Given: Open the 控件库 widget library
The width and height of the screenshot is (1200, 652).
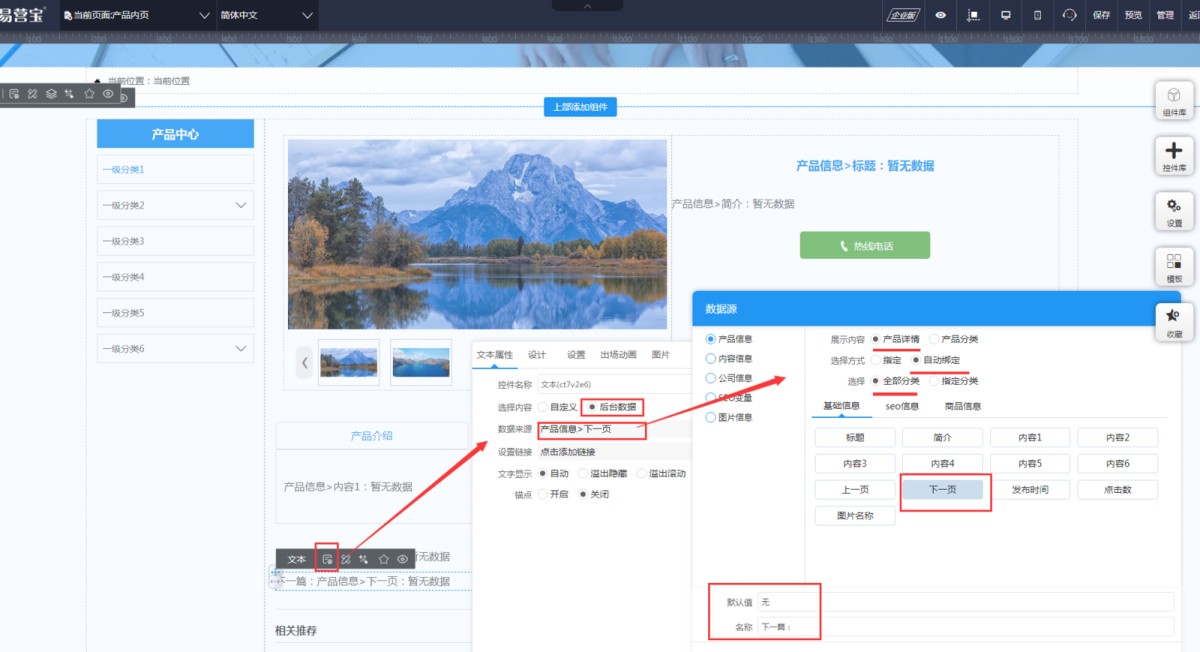Looking at the screenshot, I should pos(1174,156).
